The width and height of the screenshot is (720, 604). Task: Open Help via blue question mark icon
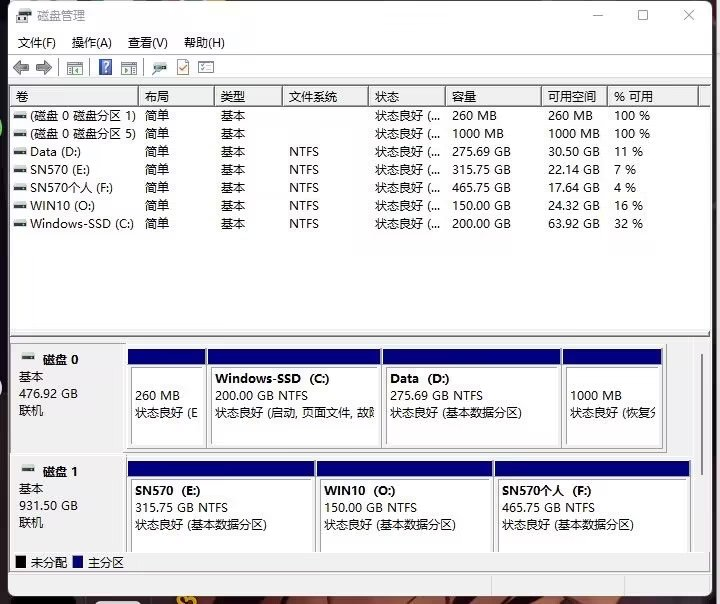tap(105, 68)
